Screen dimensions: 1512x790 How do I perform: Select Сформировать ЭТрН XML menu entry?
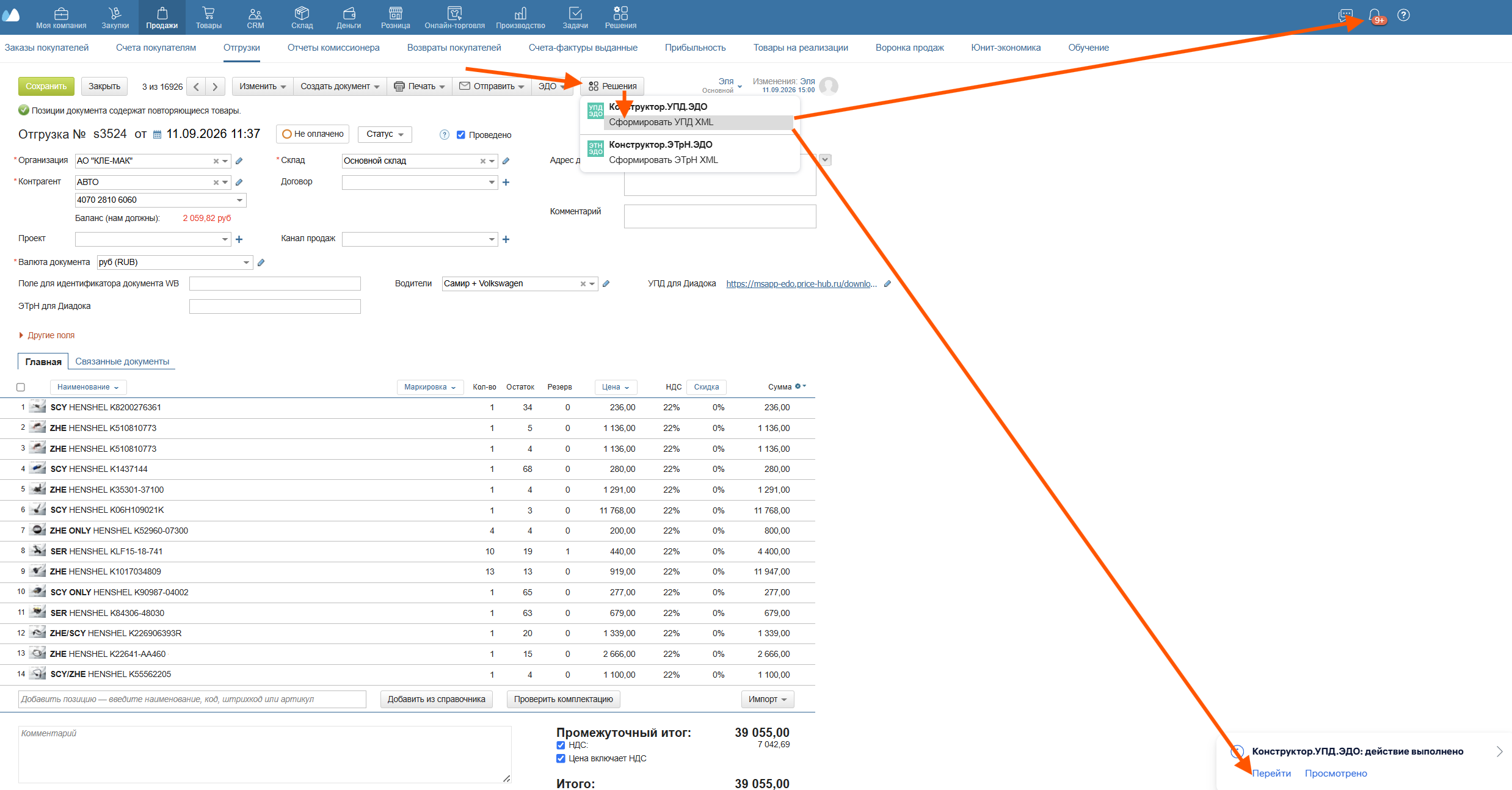click(663, 160)
